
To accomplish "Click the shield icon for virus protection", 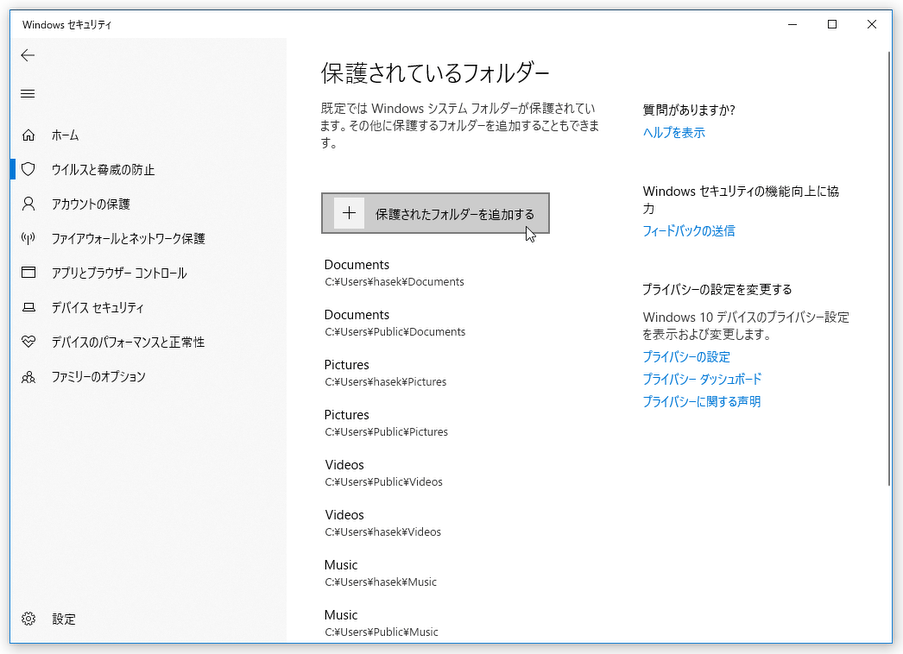I will [28, 169].
